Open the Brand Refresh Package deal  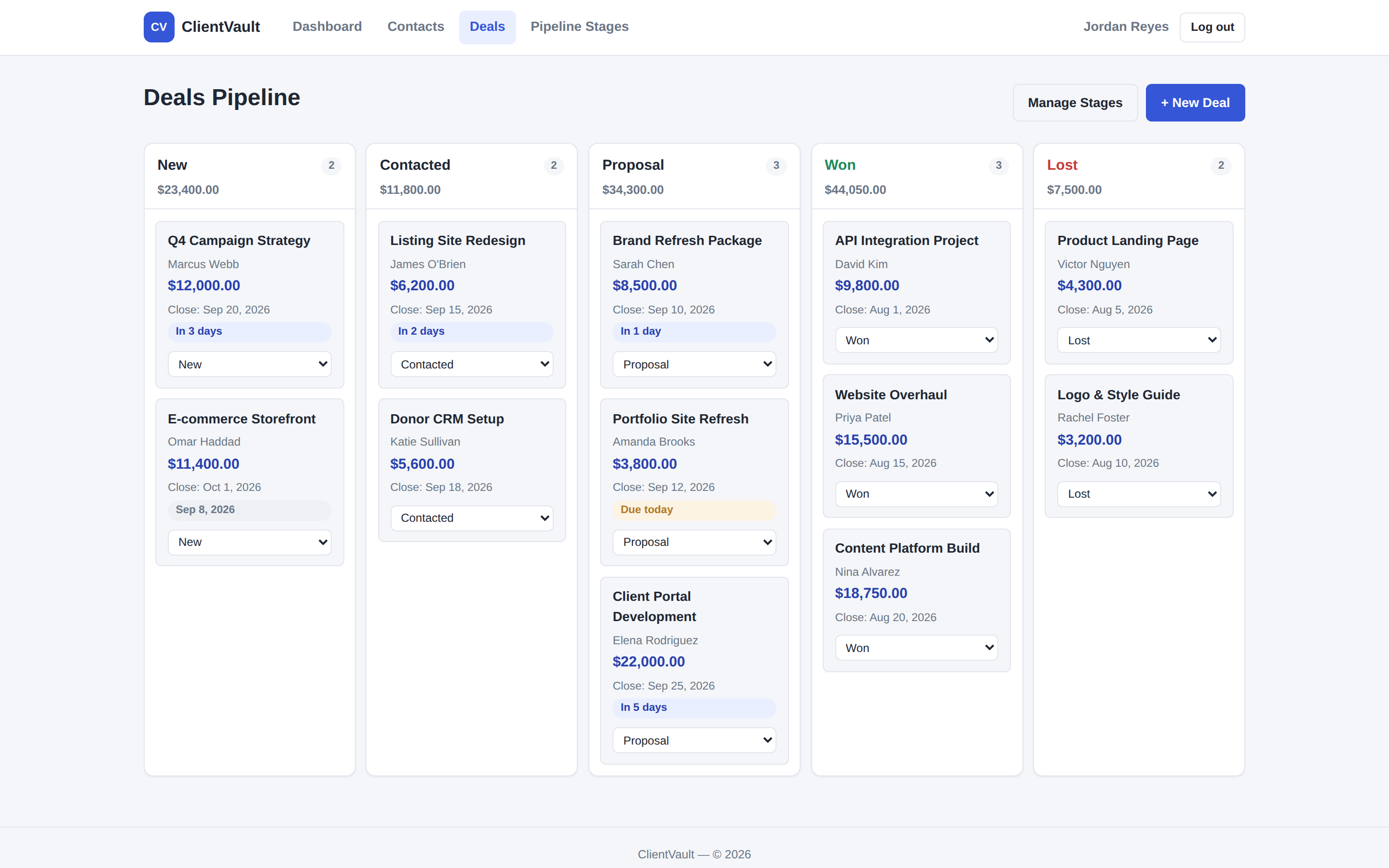tap(687, 241)
